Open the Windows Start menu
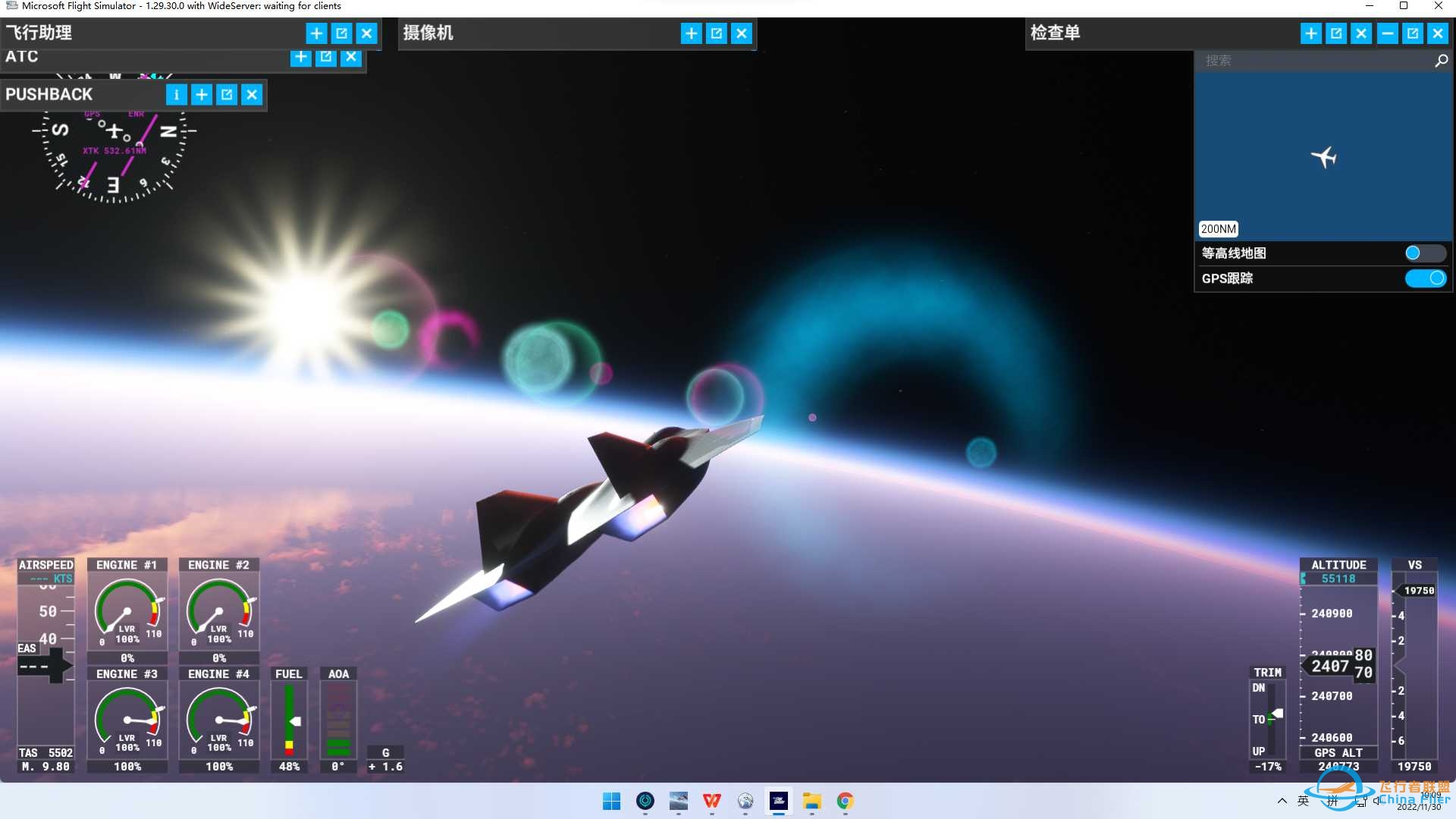 pos(611,801)
